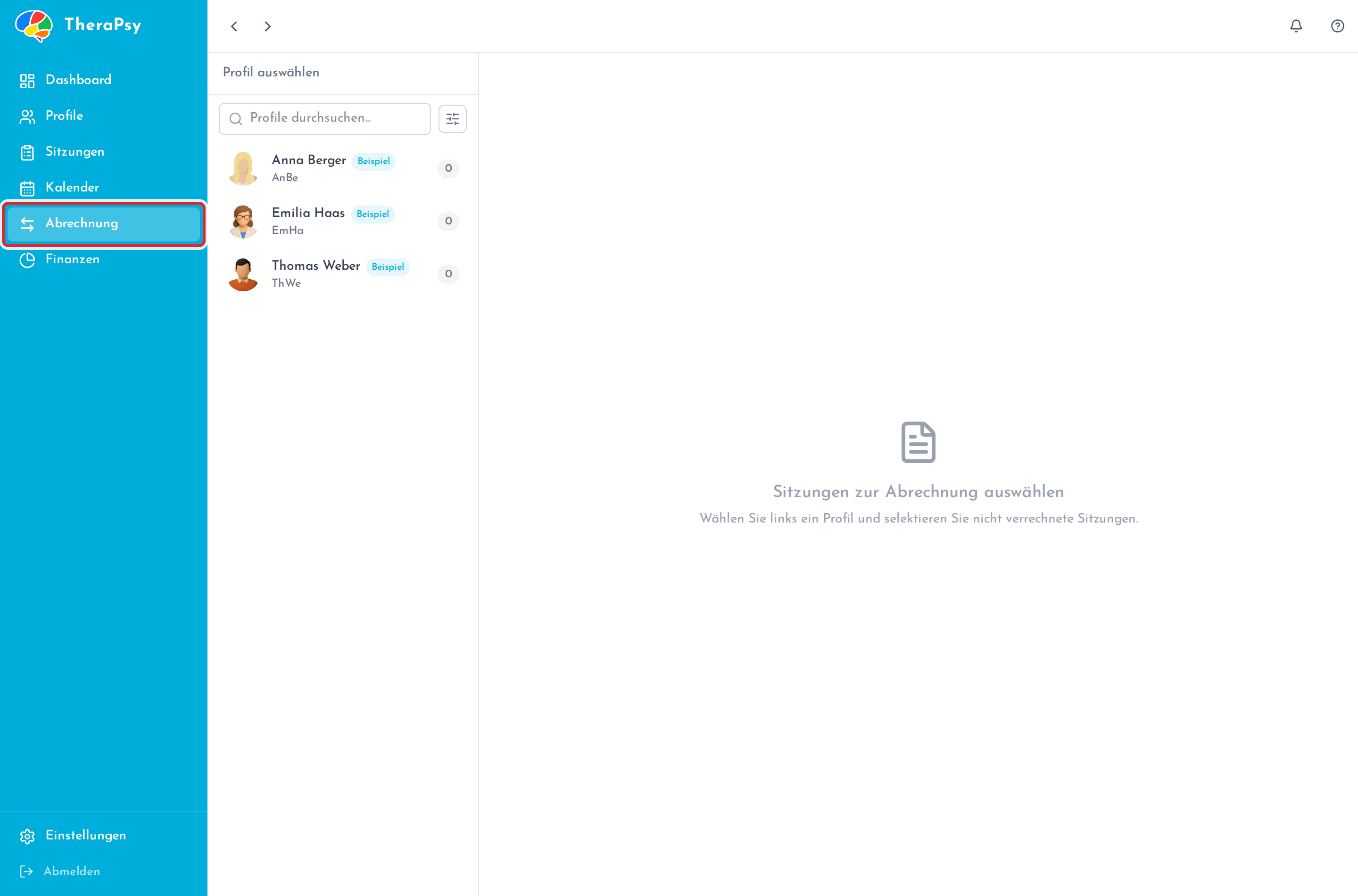
Task: Click Thomas Weber's session count badge
Action: click(448, 274)
